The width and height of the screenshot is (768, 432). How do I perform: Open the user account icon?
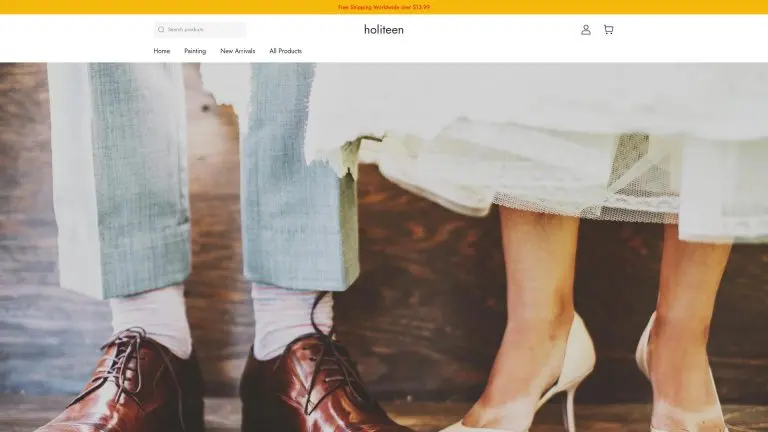(x=586, y=30)
